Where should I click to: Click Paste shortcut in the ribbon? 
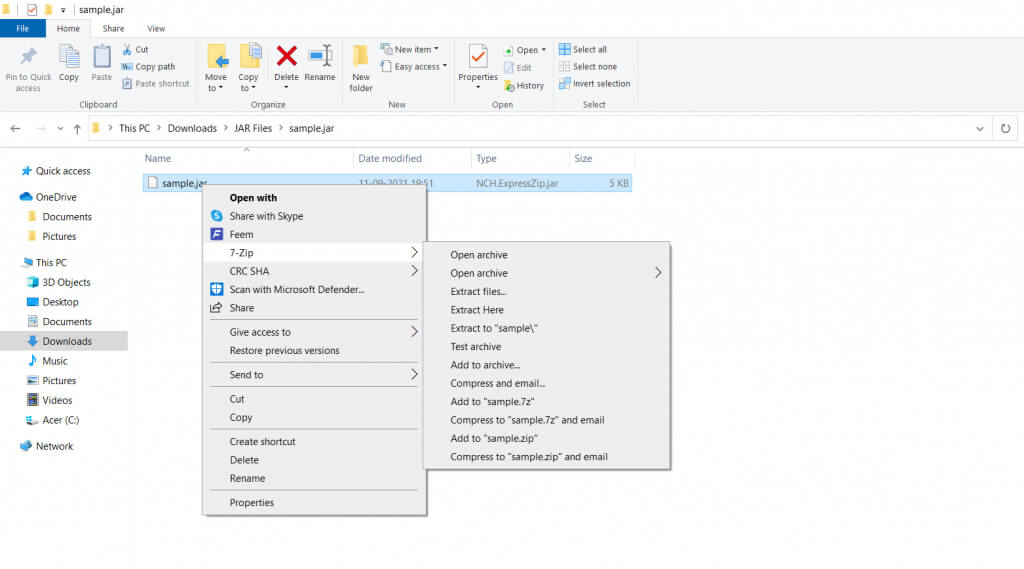coord(155,84)
